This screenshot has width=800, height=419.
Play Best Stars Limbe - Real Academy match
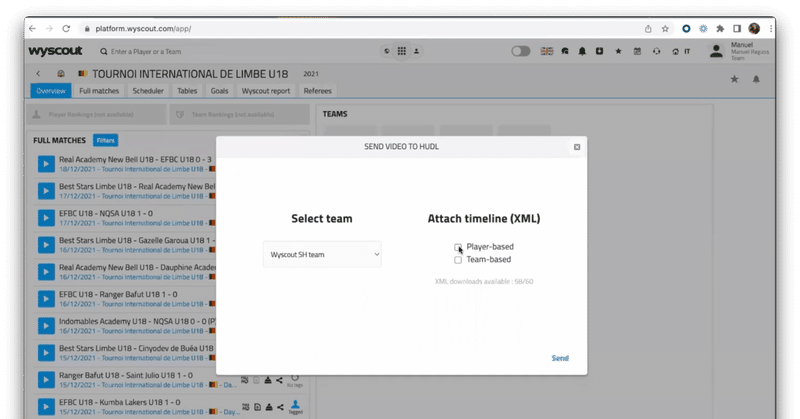[46, 191]
